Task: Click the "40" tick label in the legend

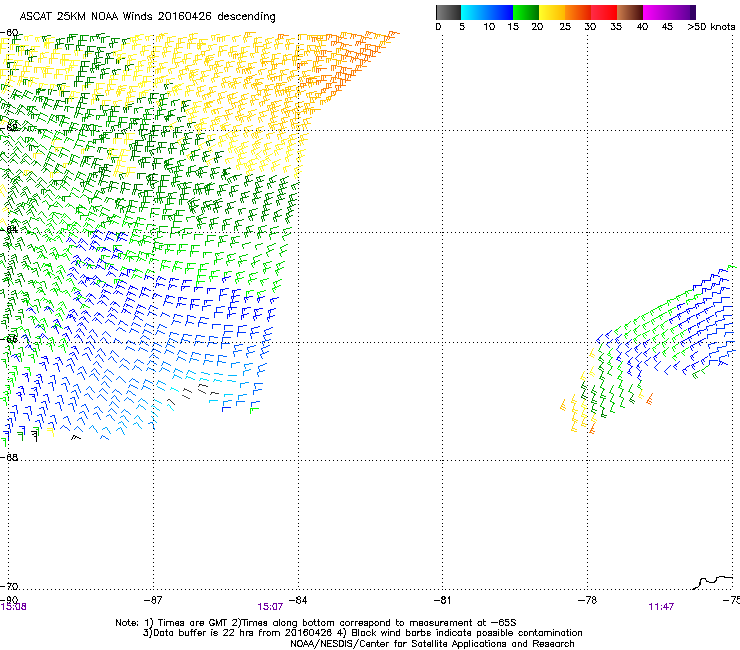Action: [x=642, y=27]
